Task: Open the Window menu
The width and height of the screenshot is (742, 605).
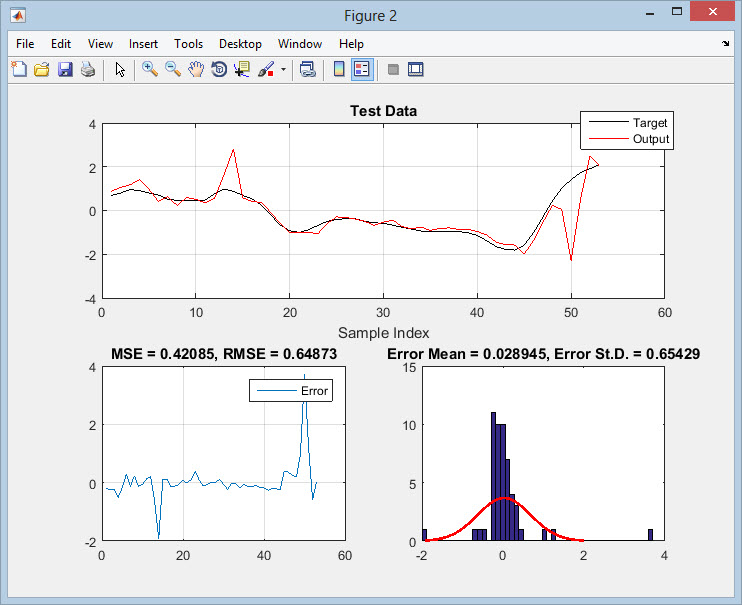Action: pyautogui.click(x=300, y=44)
